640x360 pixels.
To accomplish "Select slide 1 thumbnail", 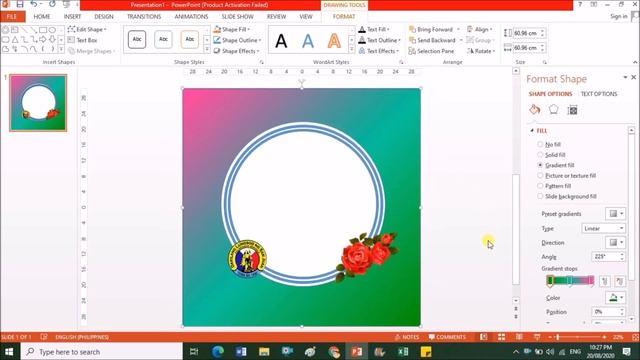I will pyautogui.click(x=38, y=103).
